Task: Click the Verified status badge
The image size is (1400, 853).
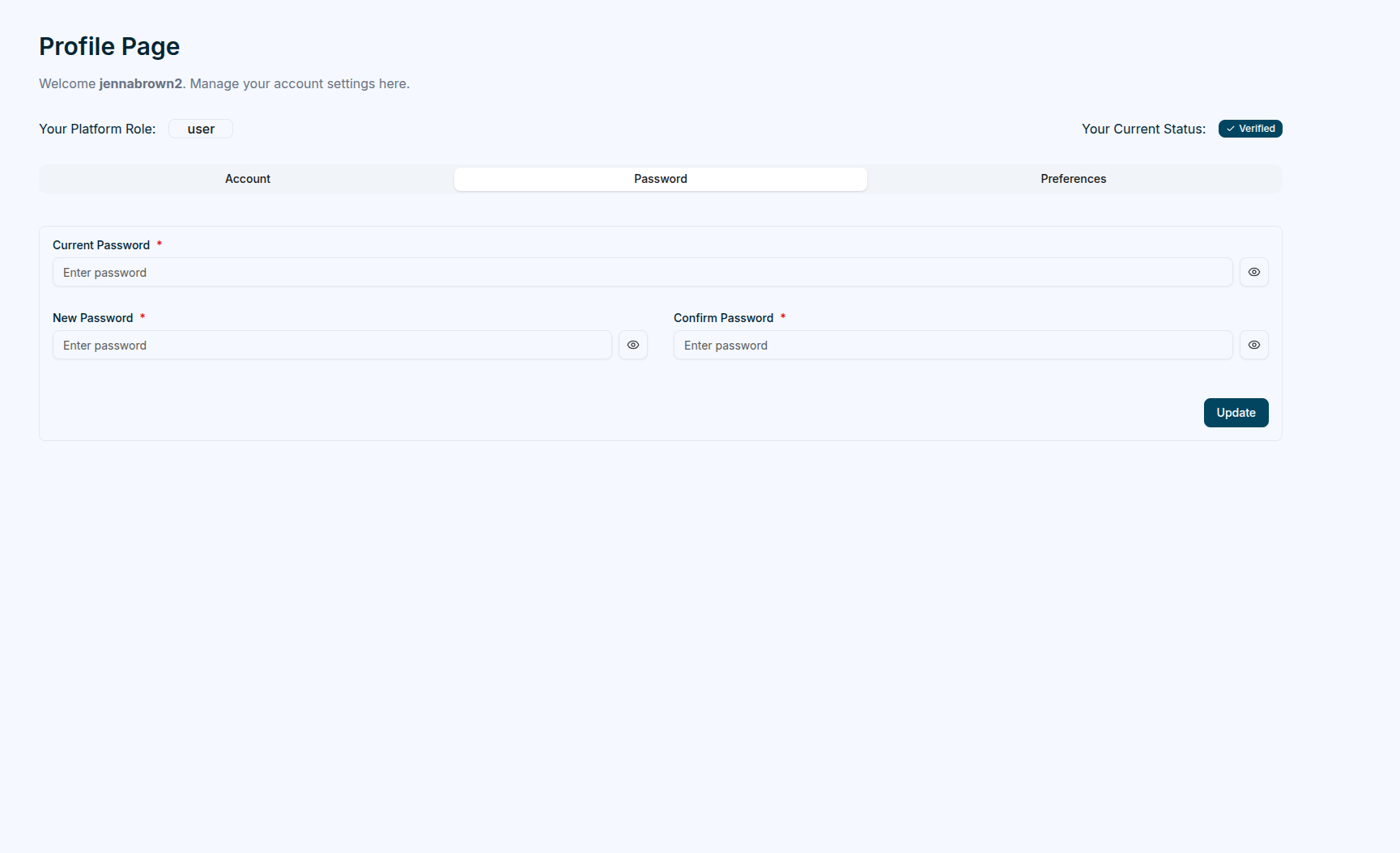Action: [1249, 128]
